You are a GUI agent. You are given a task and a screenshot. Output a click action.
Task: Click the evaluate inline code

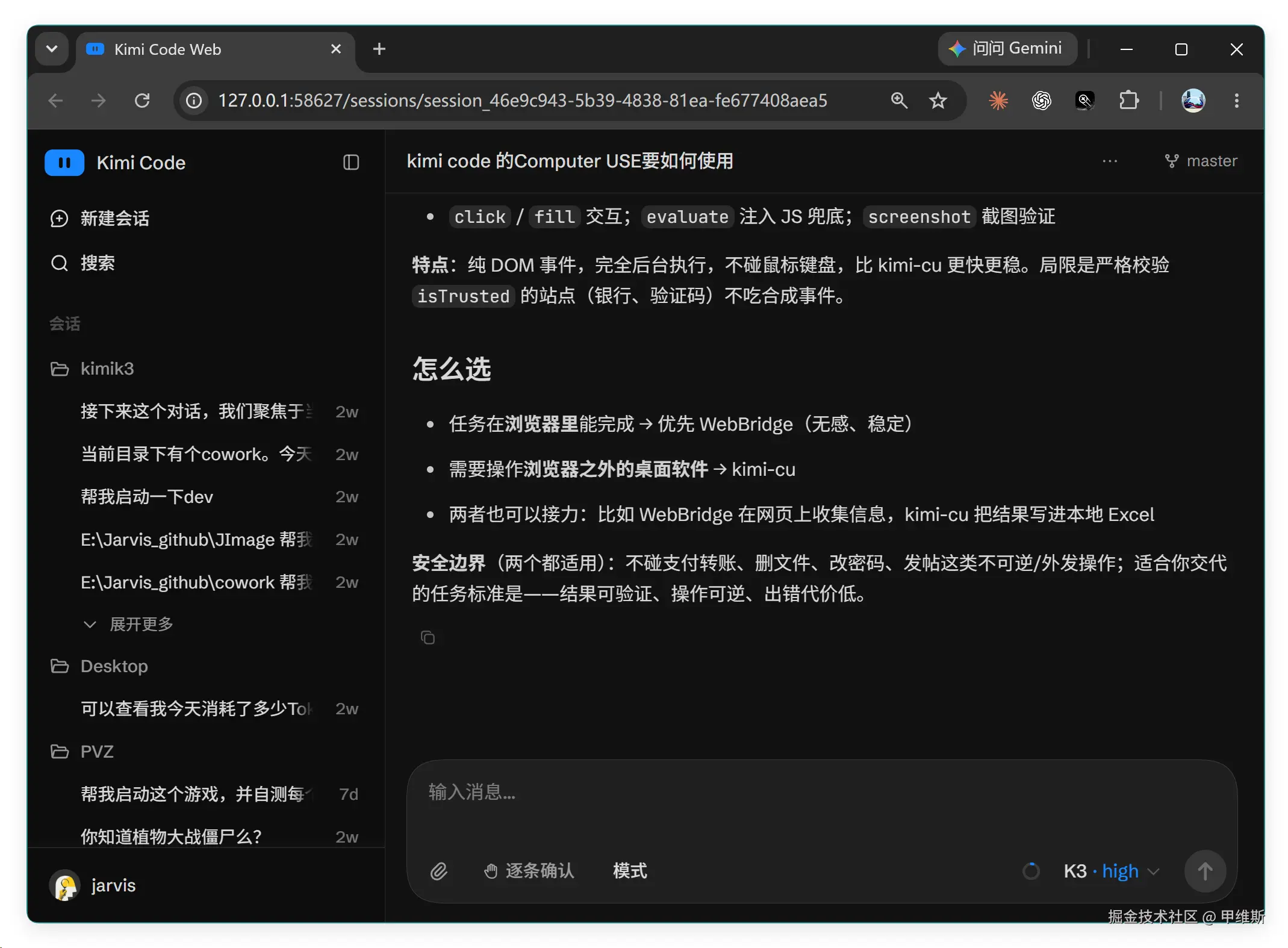(687, 217)
